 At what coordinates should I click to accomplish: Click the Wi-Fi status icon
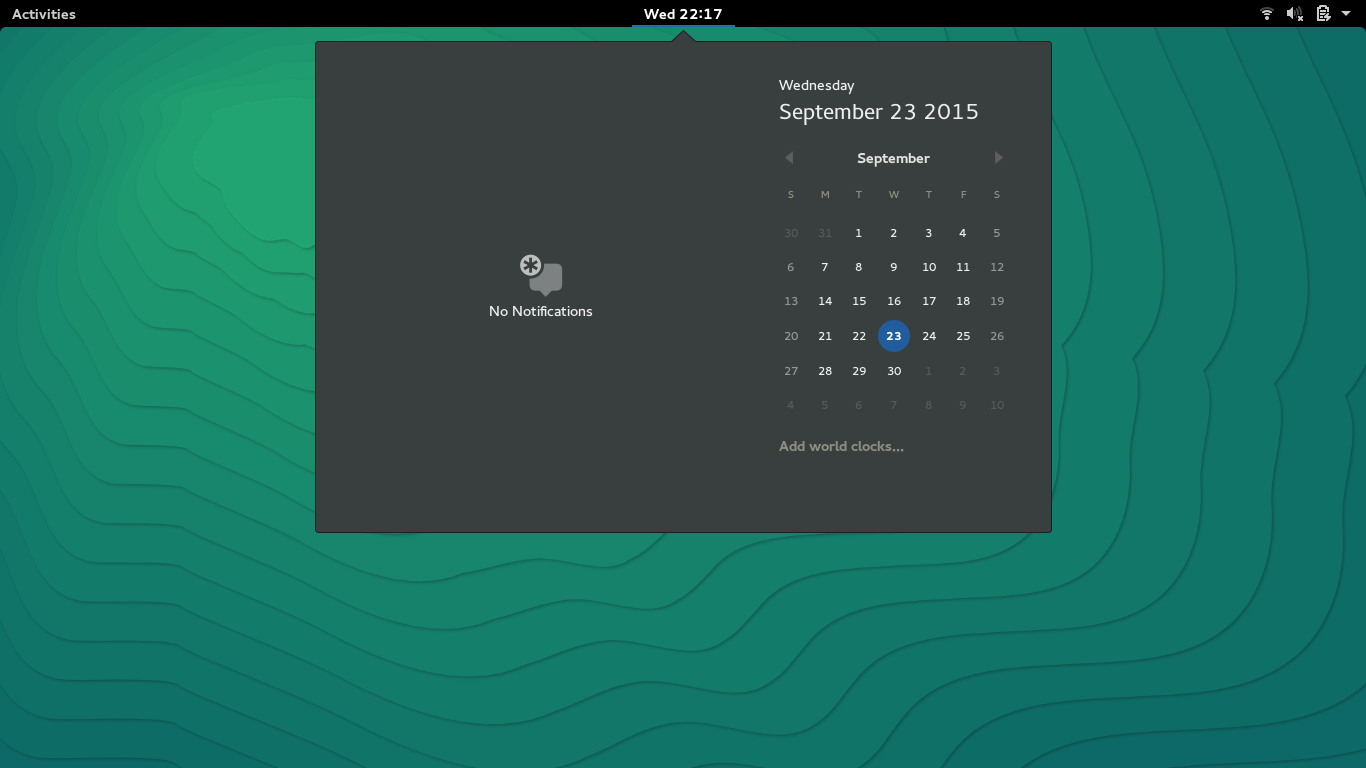point(1267,14)
